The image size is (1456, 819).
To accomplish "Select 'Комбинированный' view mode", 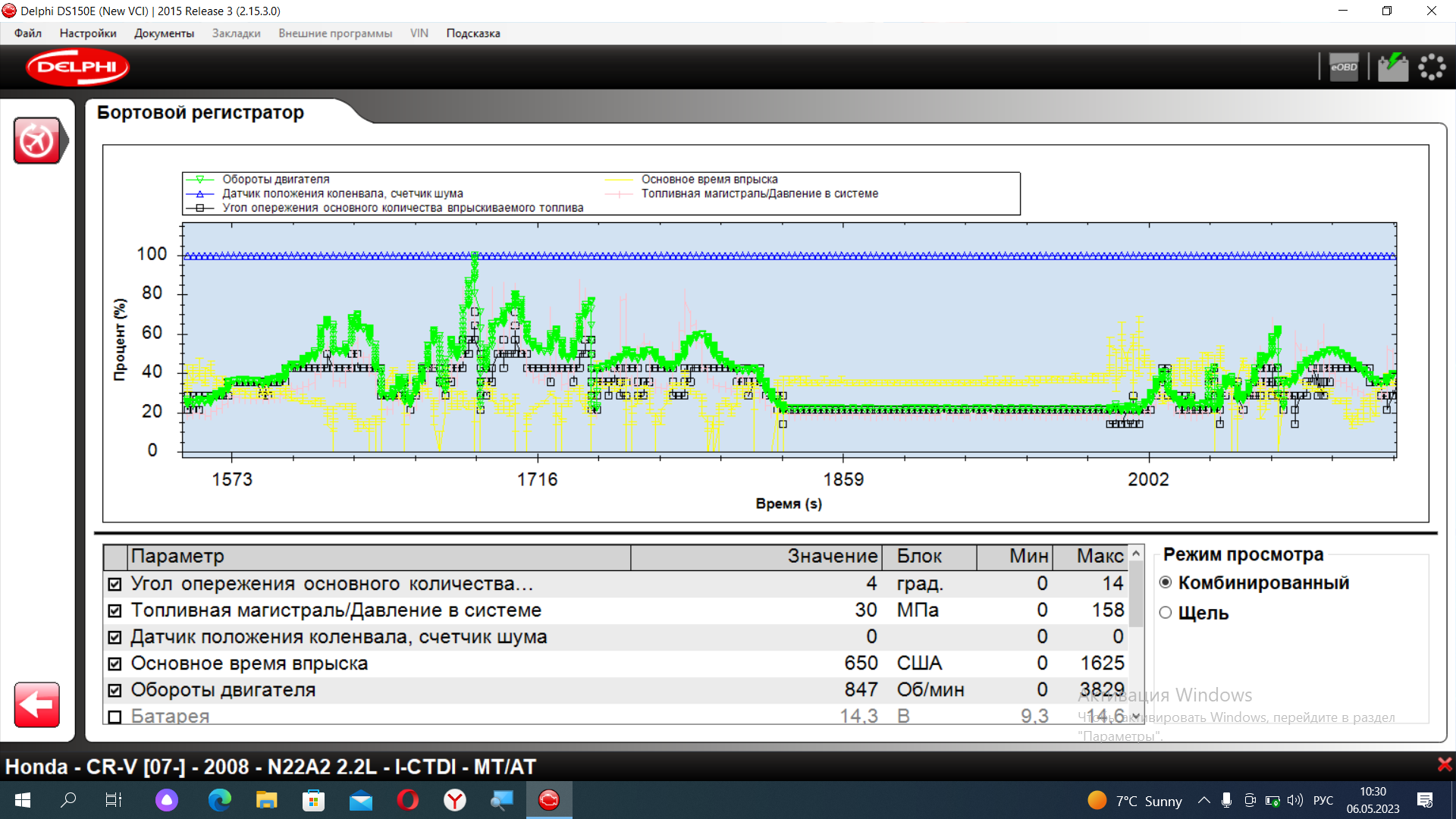I will point(1166,582).
